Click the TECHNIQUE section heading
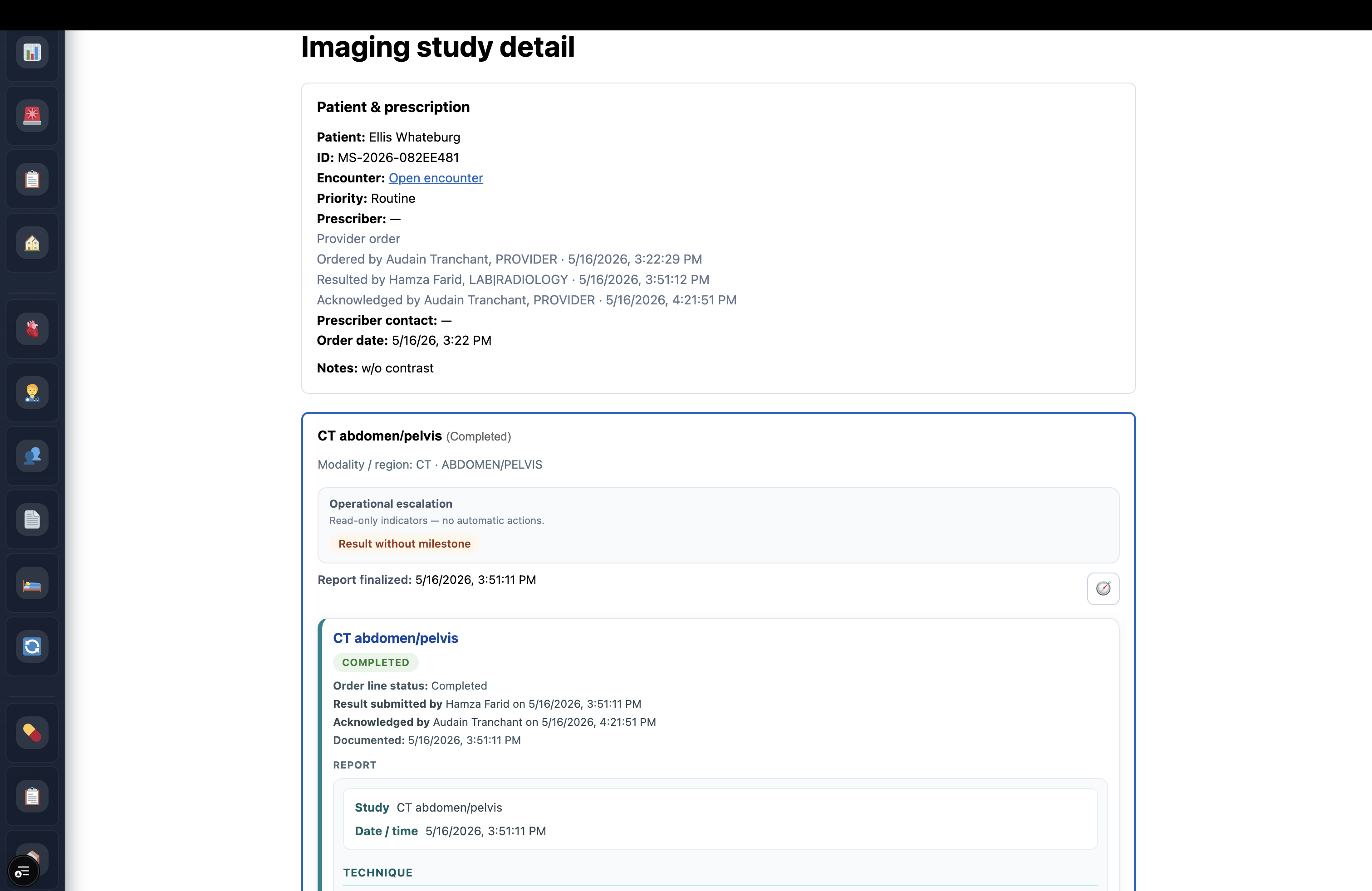Screen dimensions: 1372x891 (x=378, y=872)
